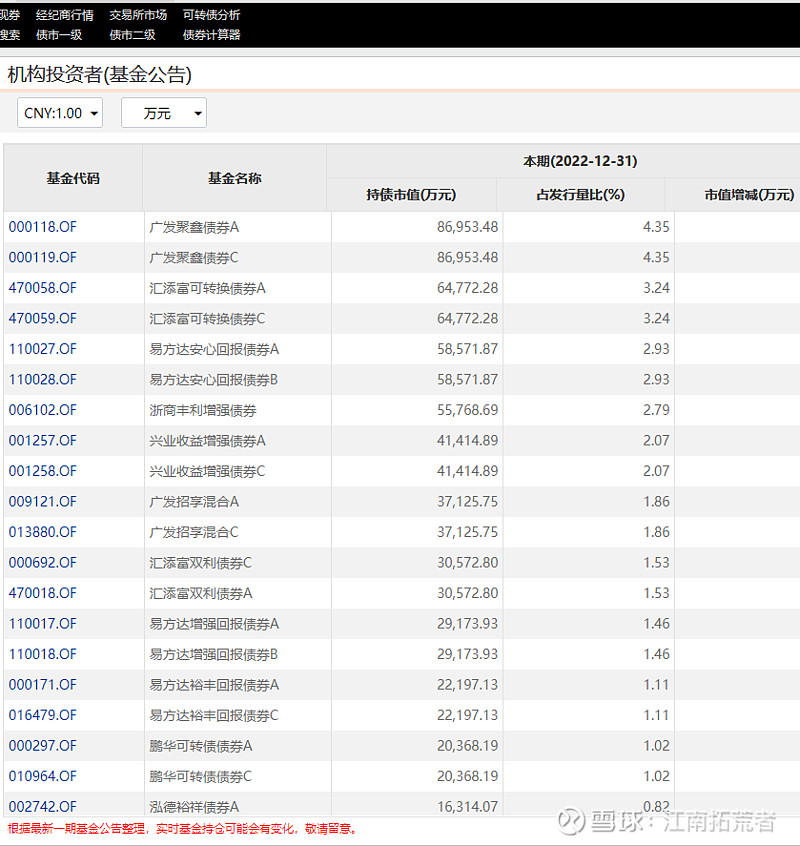The height and width of the screenshot is (846, 800).
Task: Select fund name 鹏华可转债债券A
Action: tap(201, 745)
